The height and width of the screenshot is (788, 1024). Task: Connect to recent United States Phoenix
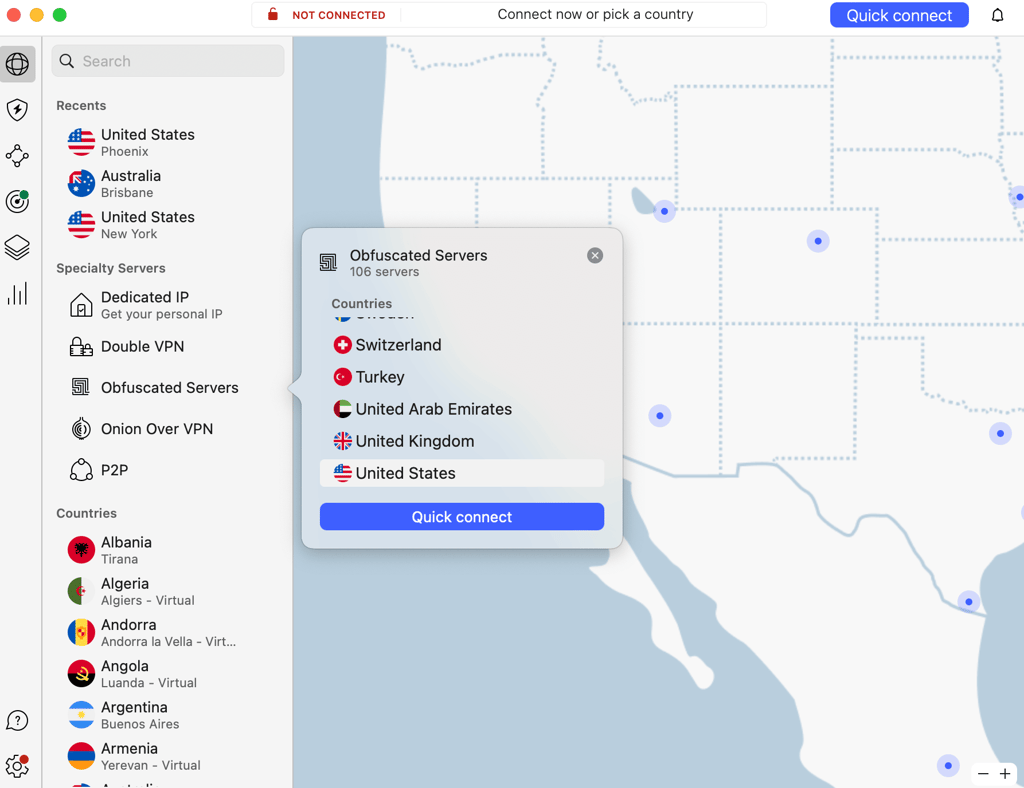click(170, 142)
